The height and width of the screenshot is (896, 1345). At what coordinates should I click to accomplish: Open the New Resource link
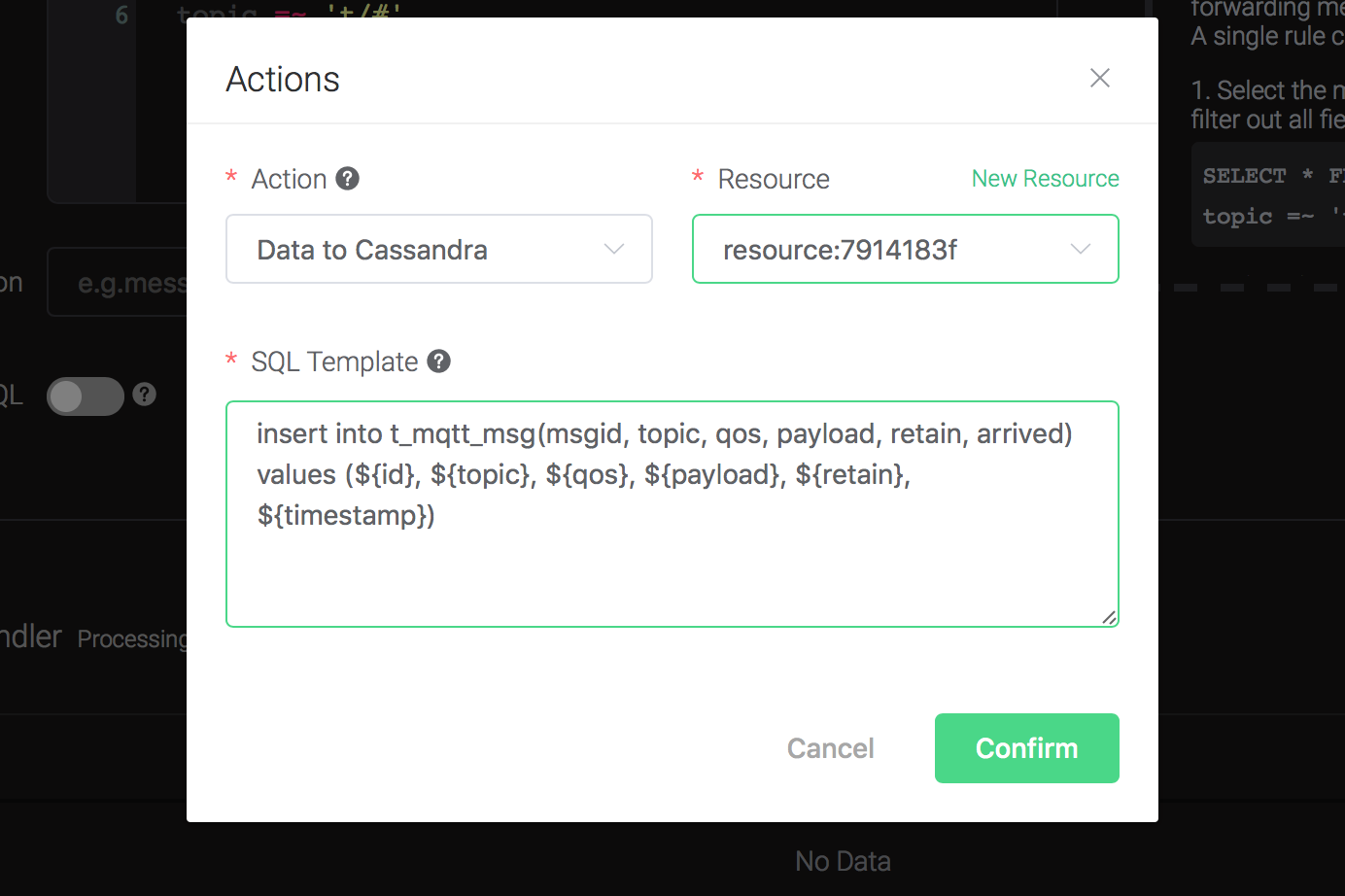pos(1045,179)
